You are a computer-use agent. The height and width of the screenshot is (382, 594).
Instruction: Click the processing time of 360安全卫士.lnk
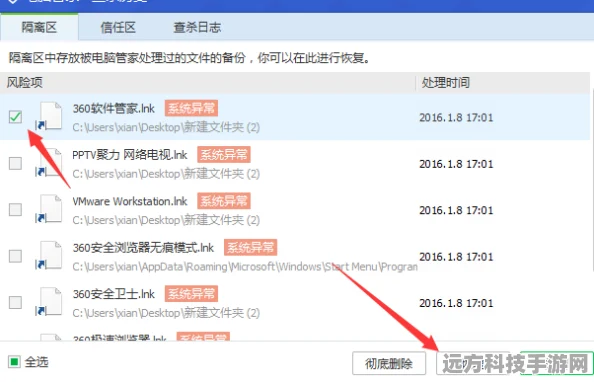(456, 303)
